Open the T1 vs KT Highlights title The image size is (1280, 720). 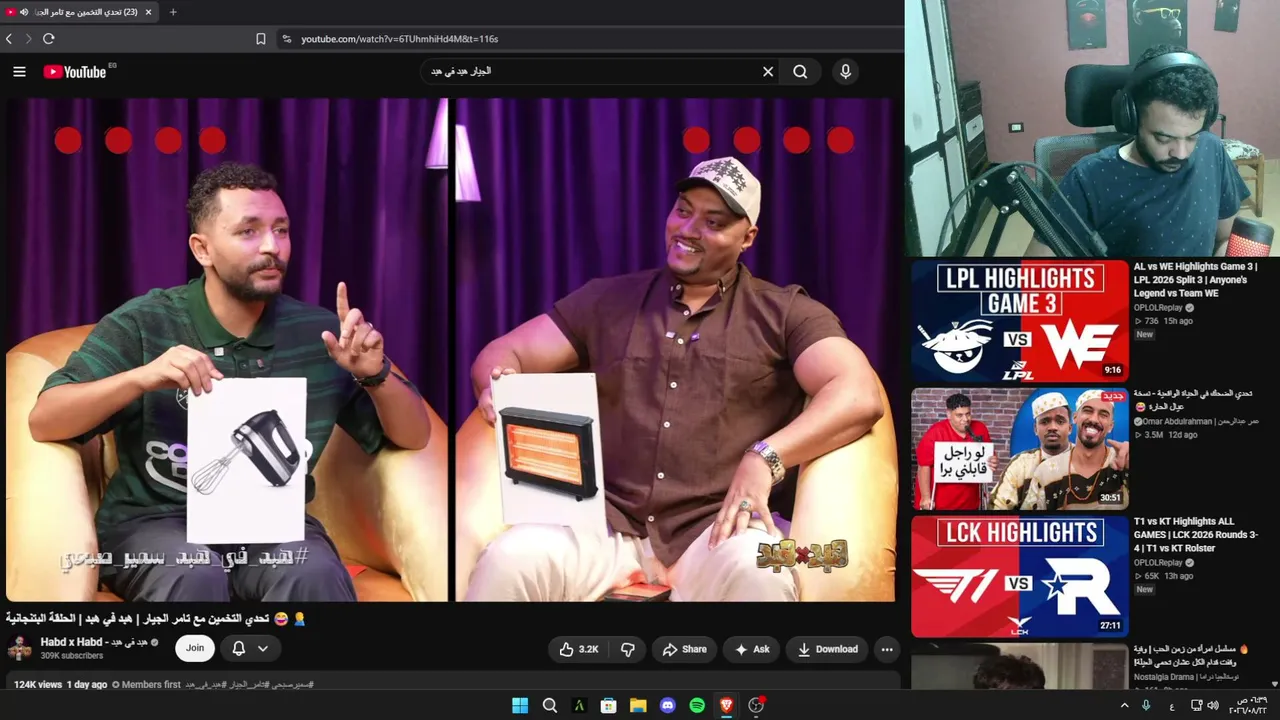(1196, 534)
